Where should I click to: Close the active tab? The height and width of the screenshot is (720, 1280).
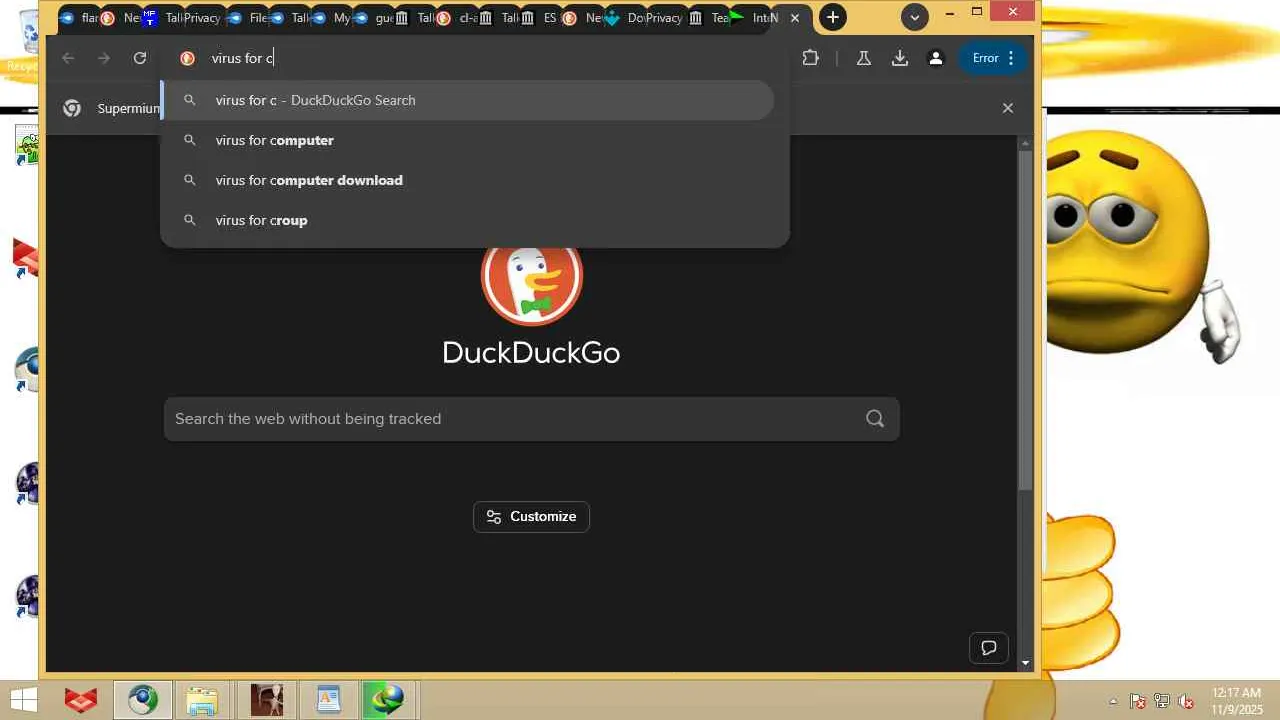pos(795,18)
